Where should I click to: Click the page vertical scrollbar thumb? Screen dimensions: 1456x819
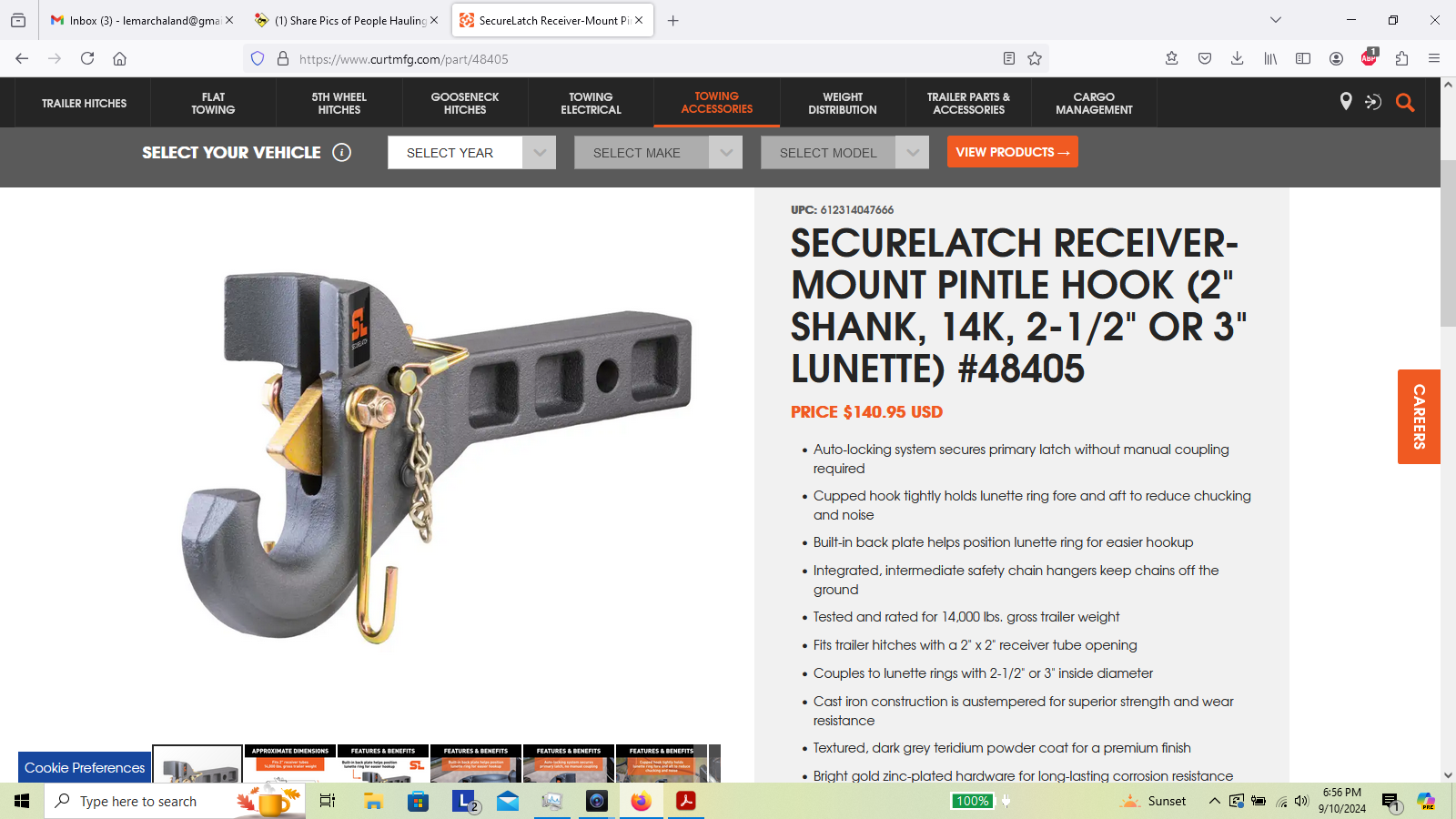tap(1448, 243)
